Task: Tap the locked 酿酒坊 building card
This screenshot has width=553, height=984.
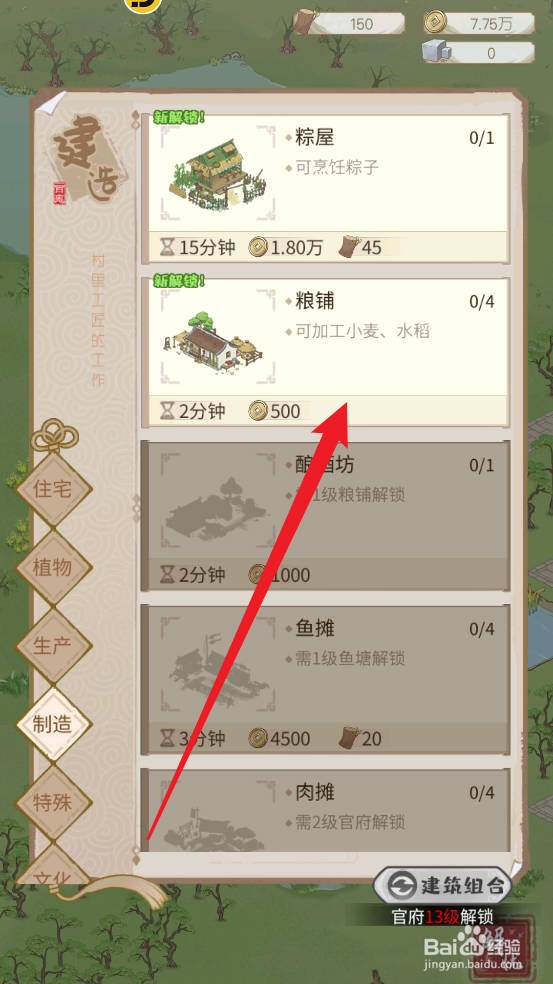Action: (x=325, y=515)
